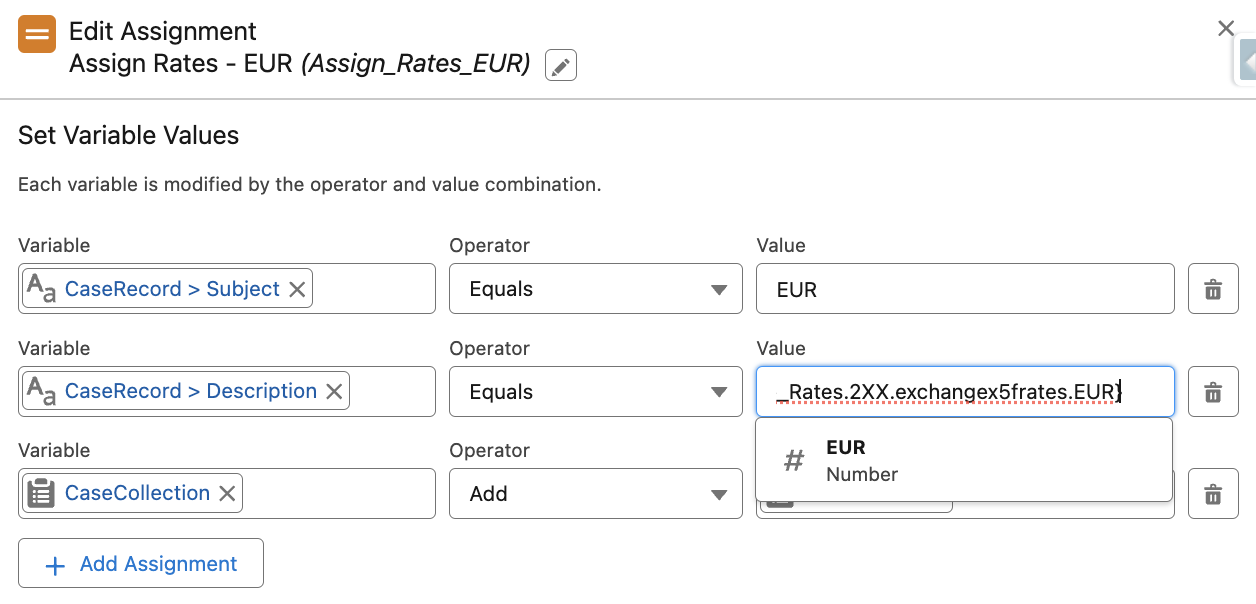
Task: Delete the Description assignment via trash icon
Action: click(x=1213, y=391)
